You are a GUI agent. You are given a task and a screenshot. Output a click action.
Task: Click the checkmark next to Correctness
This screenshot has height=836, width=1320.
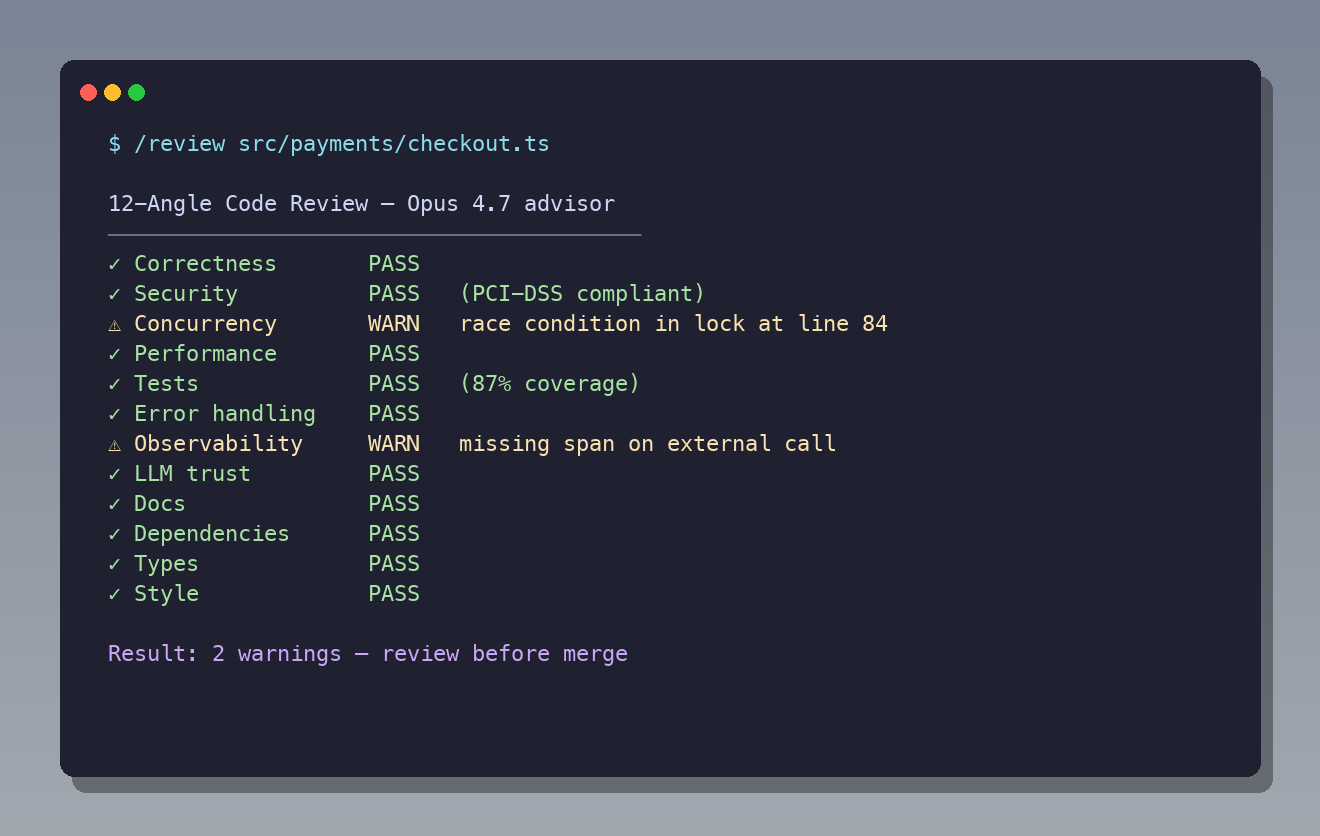click(114, 264)
